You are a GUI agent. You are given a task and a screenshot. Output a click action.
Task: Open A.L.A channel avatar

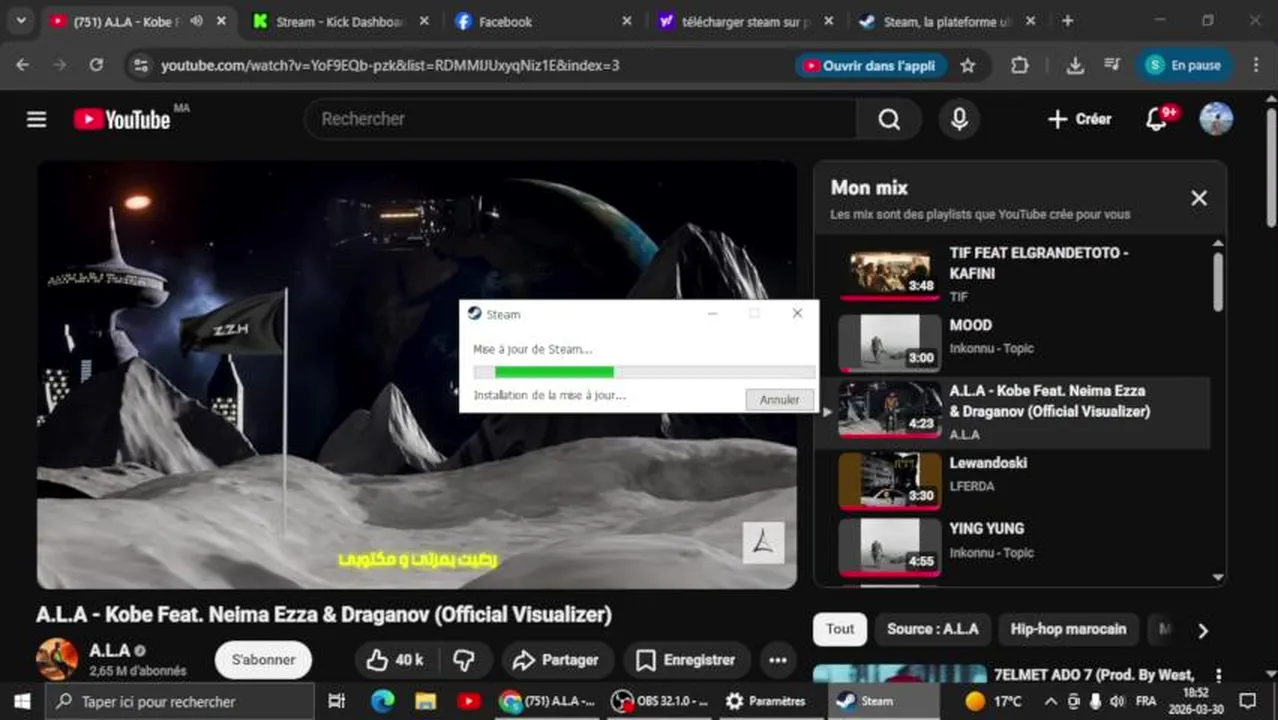coord(57,660)
